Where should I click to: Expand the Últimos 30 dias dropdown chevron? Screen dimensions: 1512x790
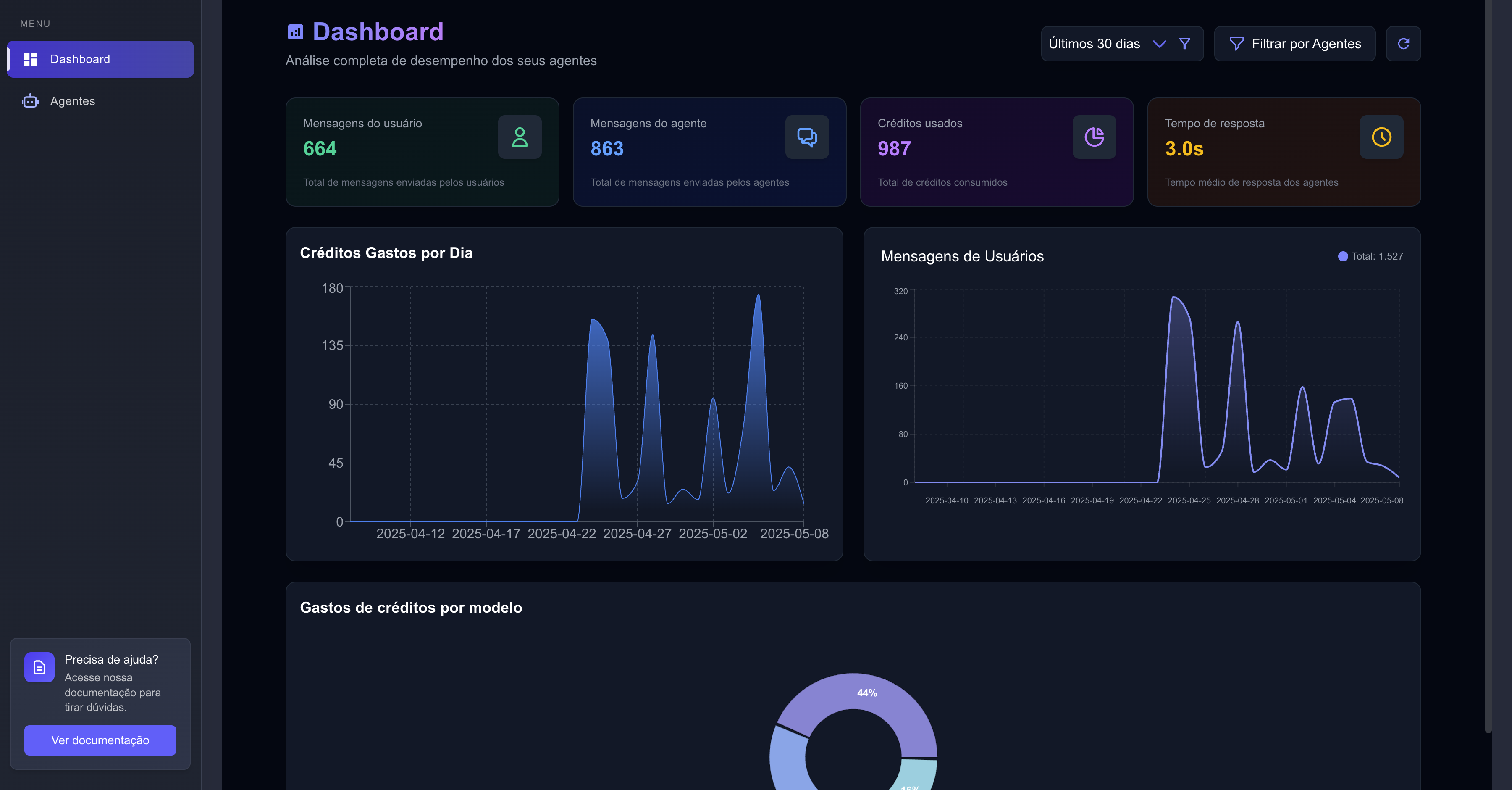point(1159,43)
